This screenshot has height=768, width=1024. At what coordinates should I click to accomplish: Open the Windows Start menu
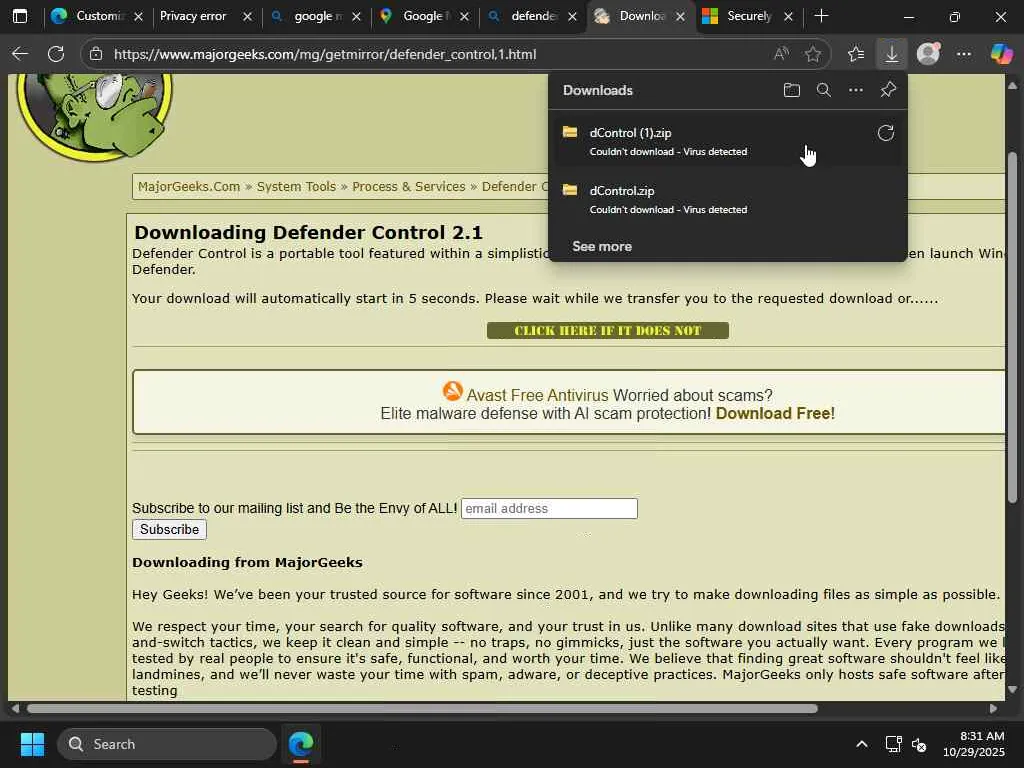[32, 744]
